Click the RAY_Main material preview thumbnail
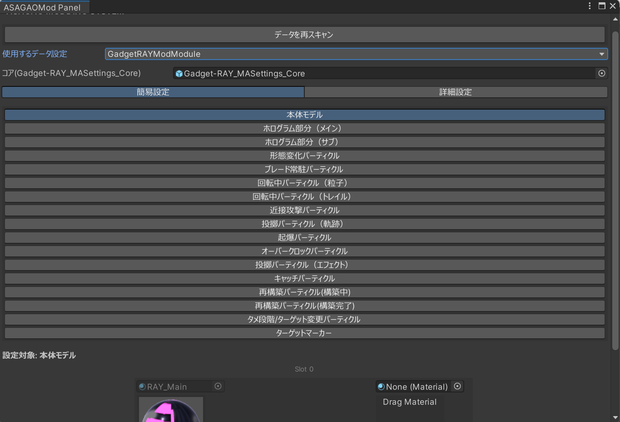The width and height of the screenshot is (620, 422). [x=171, y=410]
